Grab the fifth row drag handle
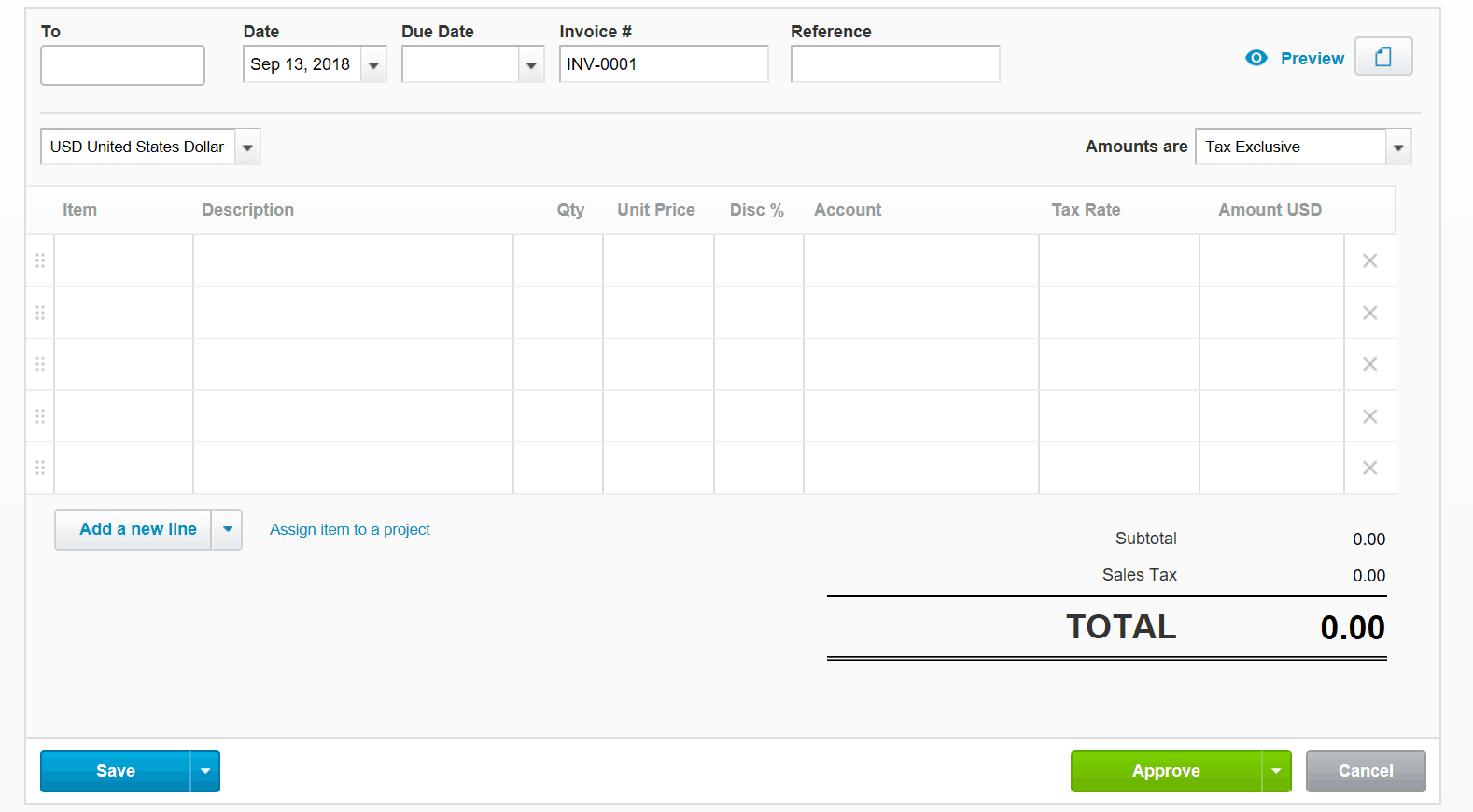Viewport: 1473px width, 812px height. [40, 468]
